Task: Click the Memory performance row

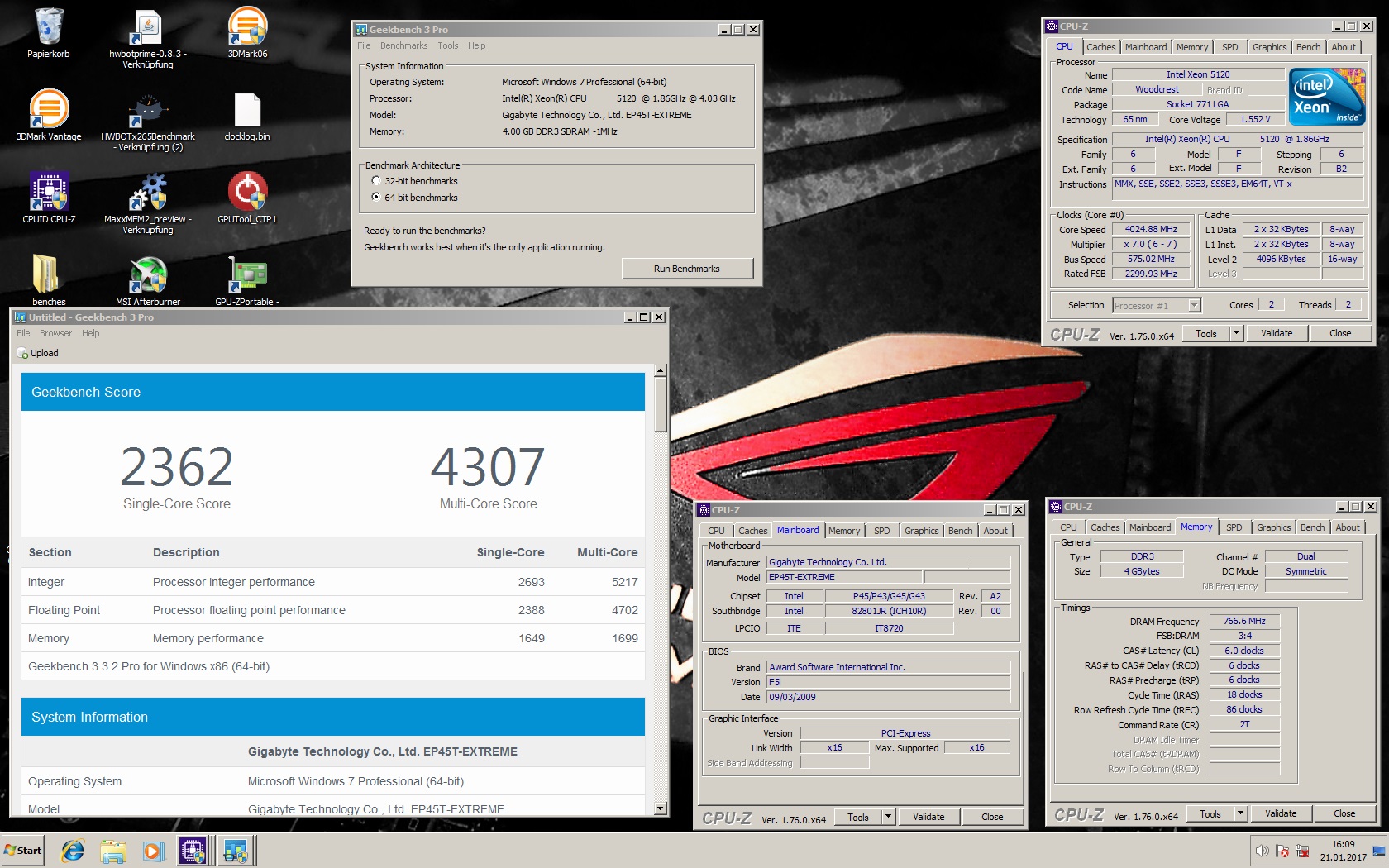Action: click(333, 638)
